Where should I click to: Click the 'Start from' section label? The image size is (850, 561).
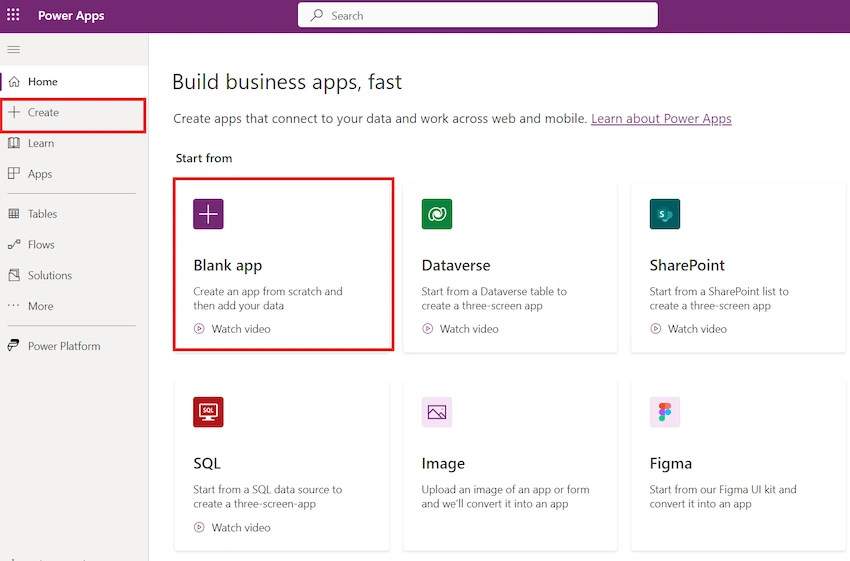point(204,158)
